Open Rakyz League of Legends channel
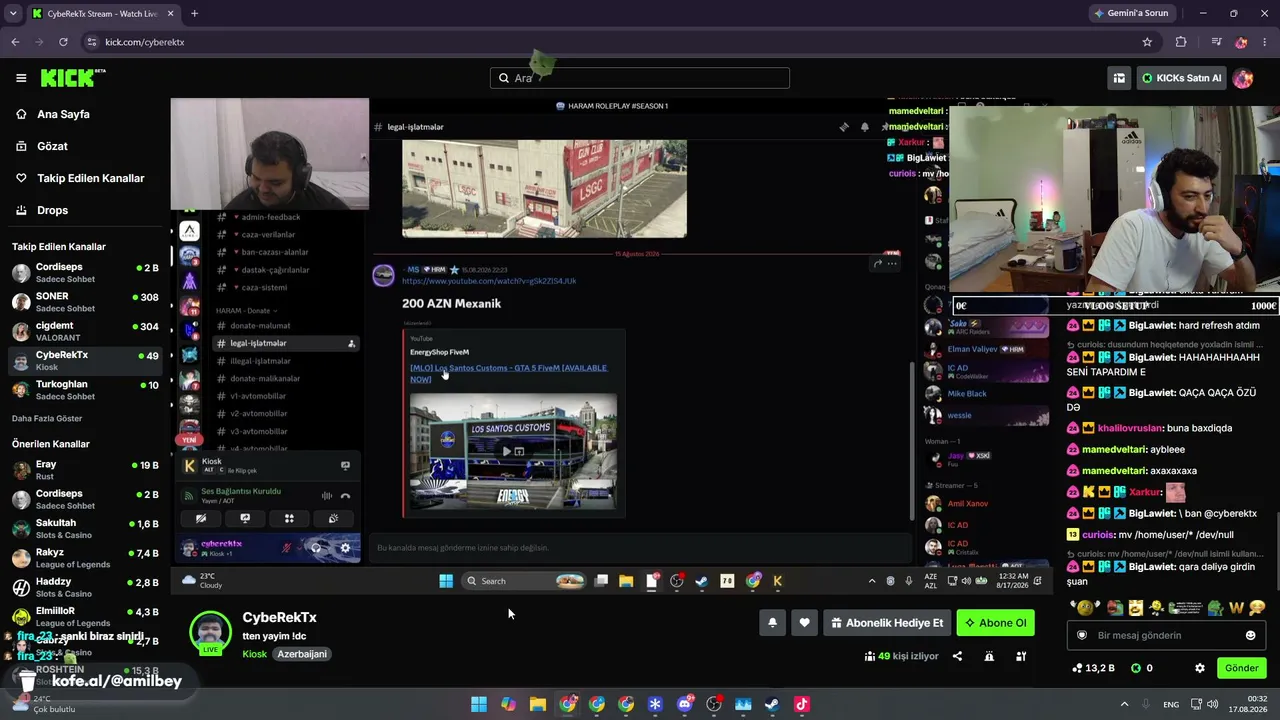Screen dimensions: 1280x720 click(85, 558)
